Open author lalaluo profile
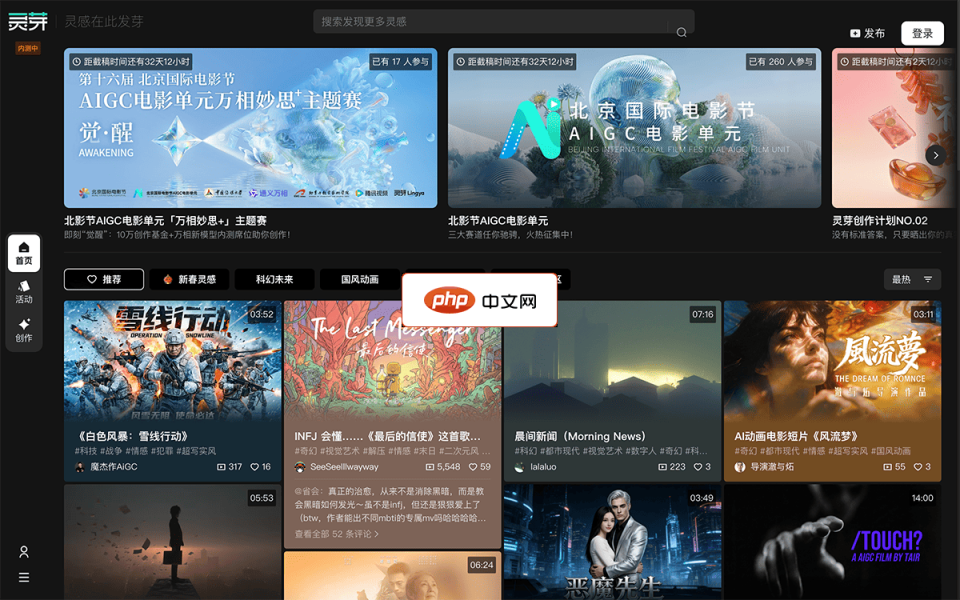 (x=543, y=467)
